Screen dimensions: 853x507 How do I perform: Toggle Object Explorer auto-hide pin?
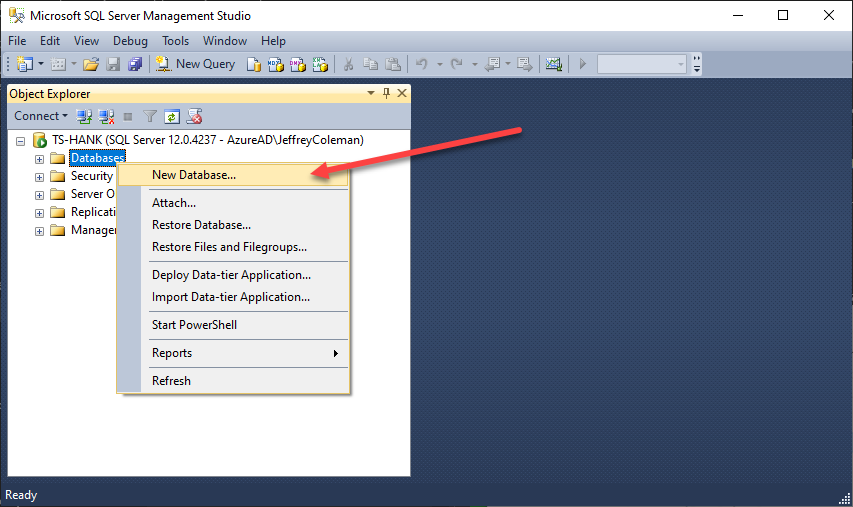tap(386, 93)
